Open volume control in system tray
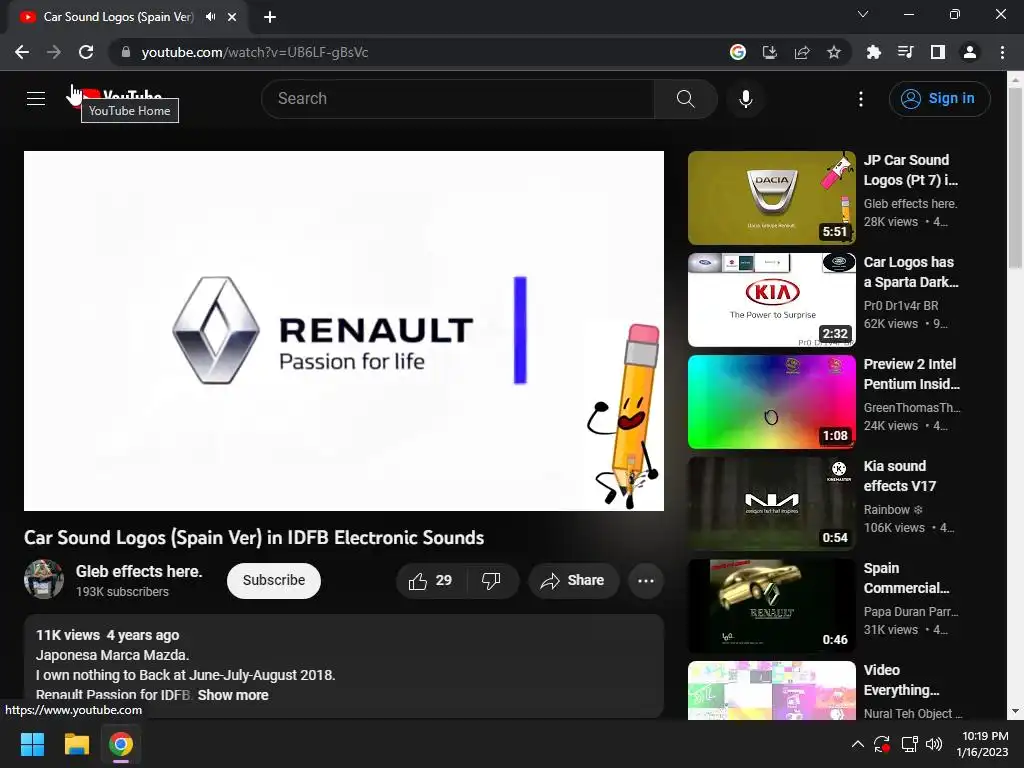 click(x=934, y=744)
